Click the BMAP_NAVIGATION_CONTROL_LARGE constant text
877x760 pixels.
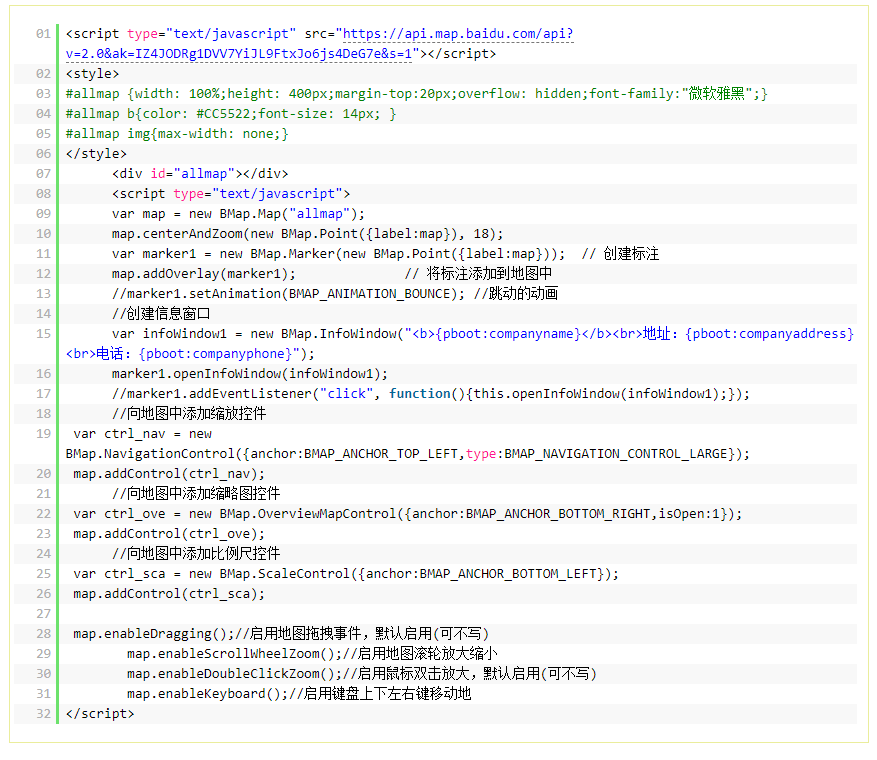click(620, 454)
